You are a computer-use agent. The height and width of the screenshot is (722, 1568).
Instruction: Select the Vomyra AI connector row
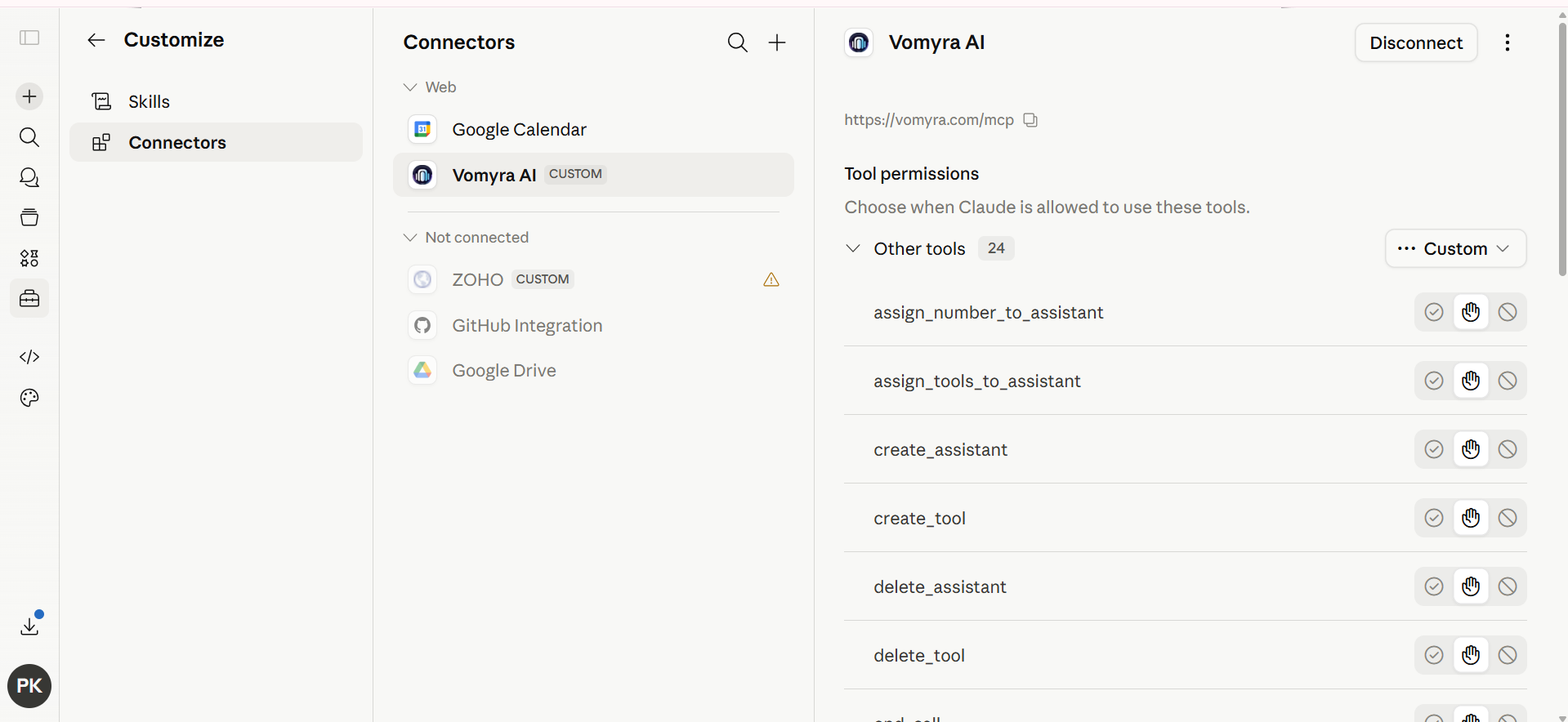click(x=593, y=175)
